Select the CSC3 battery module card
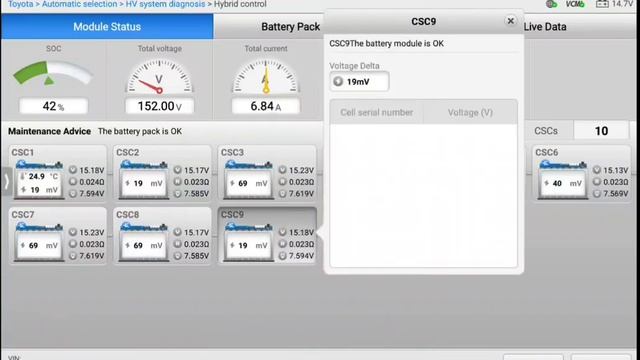 (267, 173)
